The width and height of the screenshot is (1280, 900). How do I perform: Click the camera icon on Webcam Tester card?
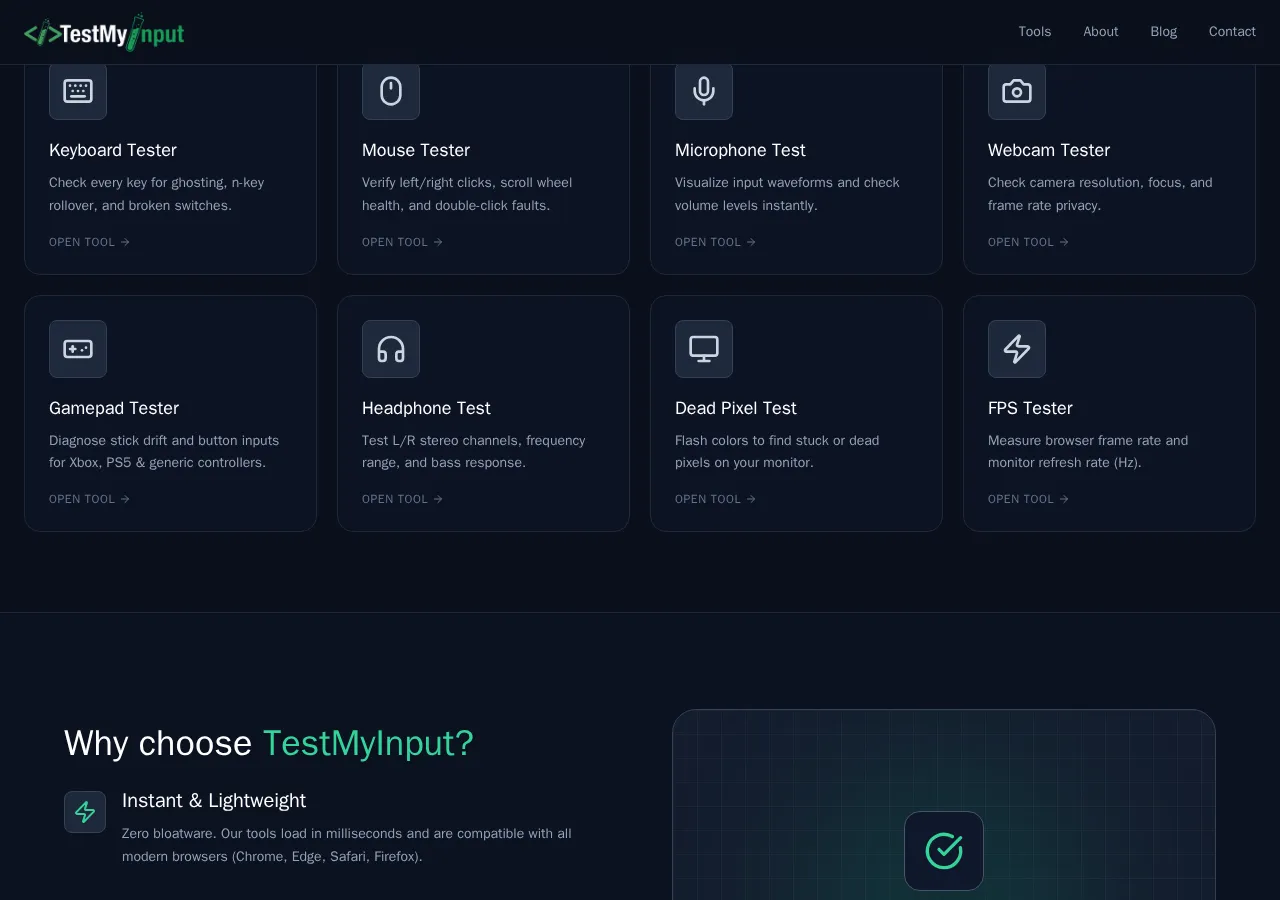[x=1017, y=91]
